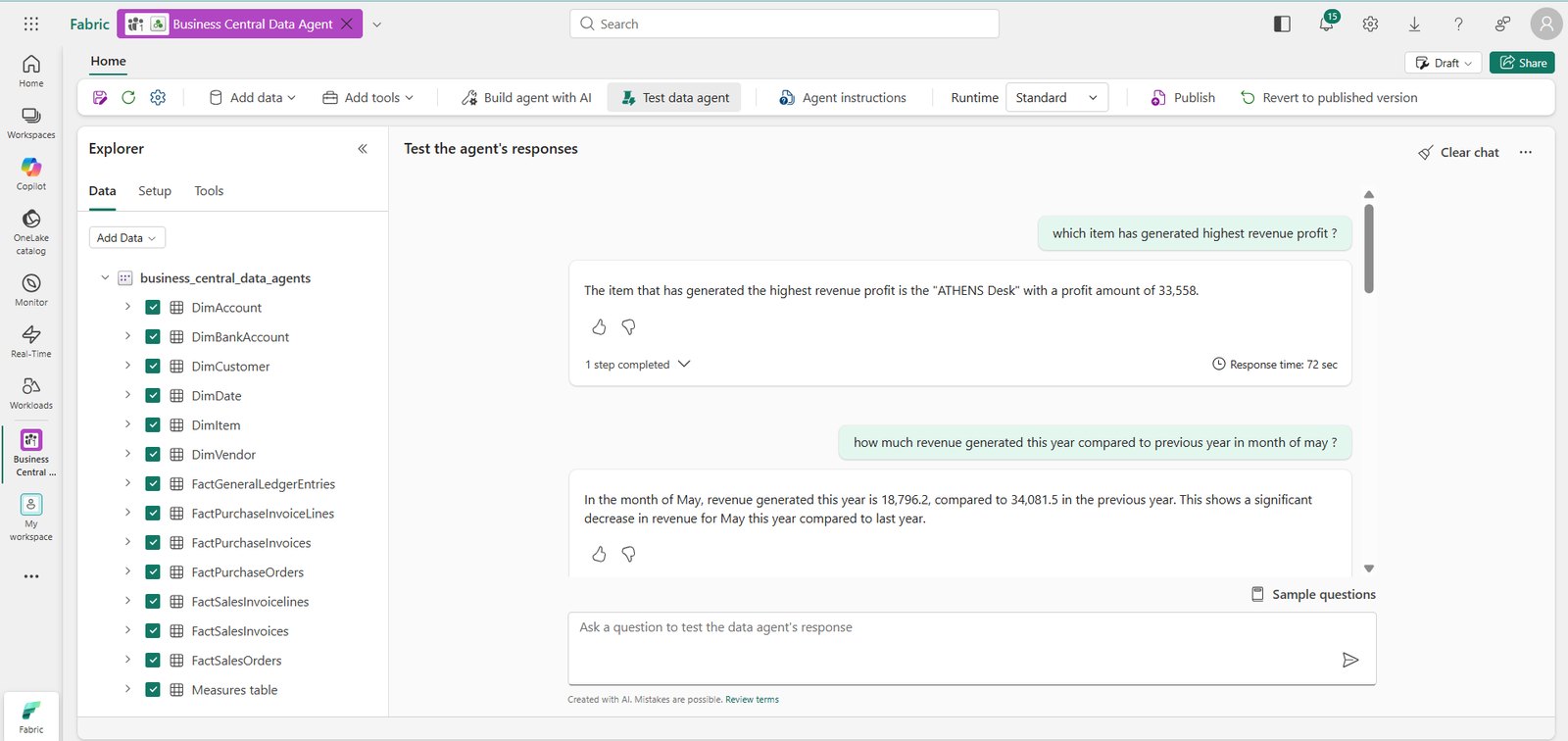The width and height of the screenshot is (1568, 741).
Task: Click the Share button
Action: click(x=1522, y=63)
